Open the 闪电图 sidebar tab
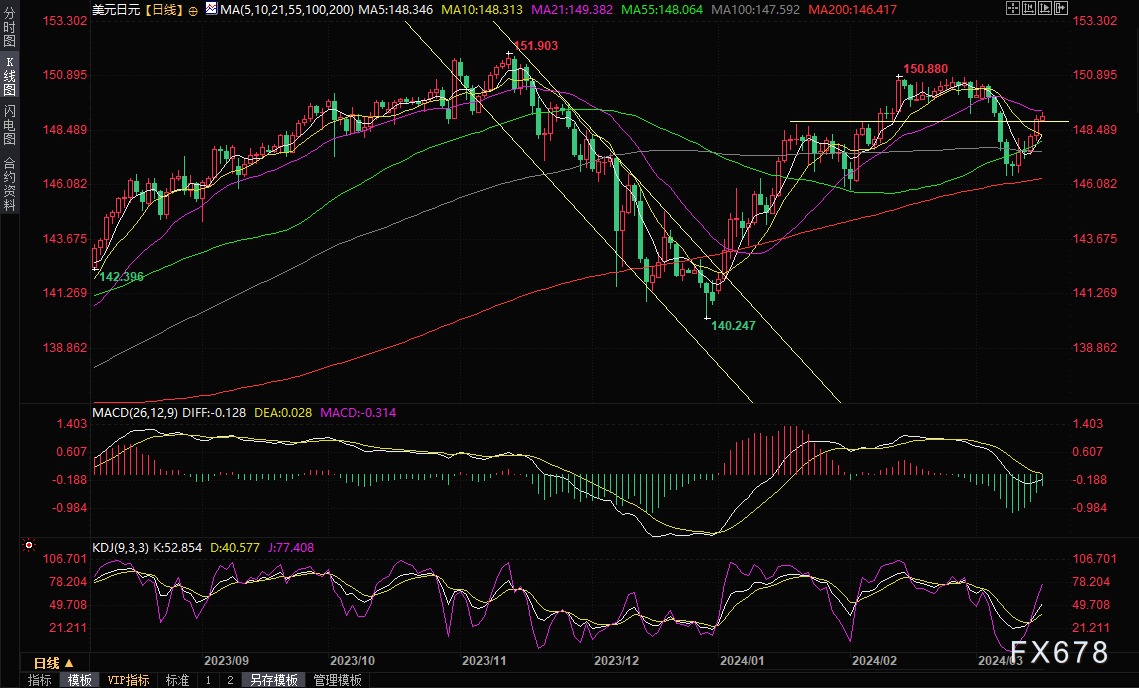1139x688 pixels. [9, 125]
